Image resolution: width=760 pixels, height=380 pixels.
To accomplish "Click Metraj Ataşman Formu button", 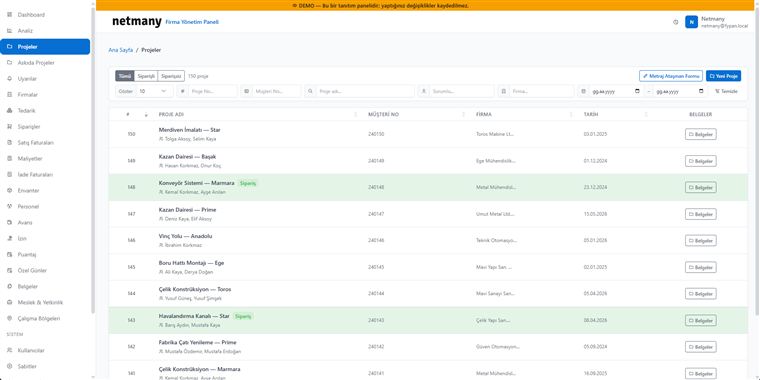I will 670,76.
